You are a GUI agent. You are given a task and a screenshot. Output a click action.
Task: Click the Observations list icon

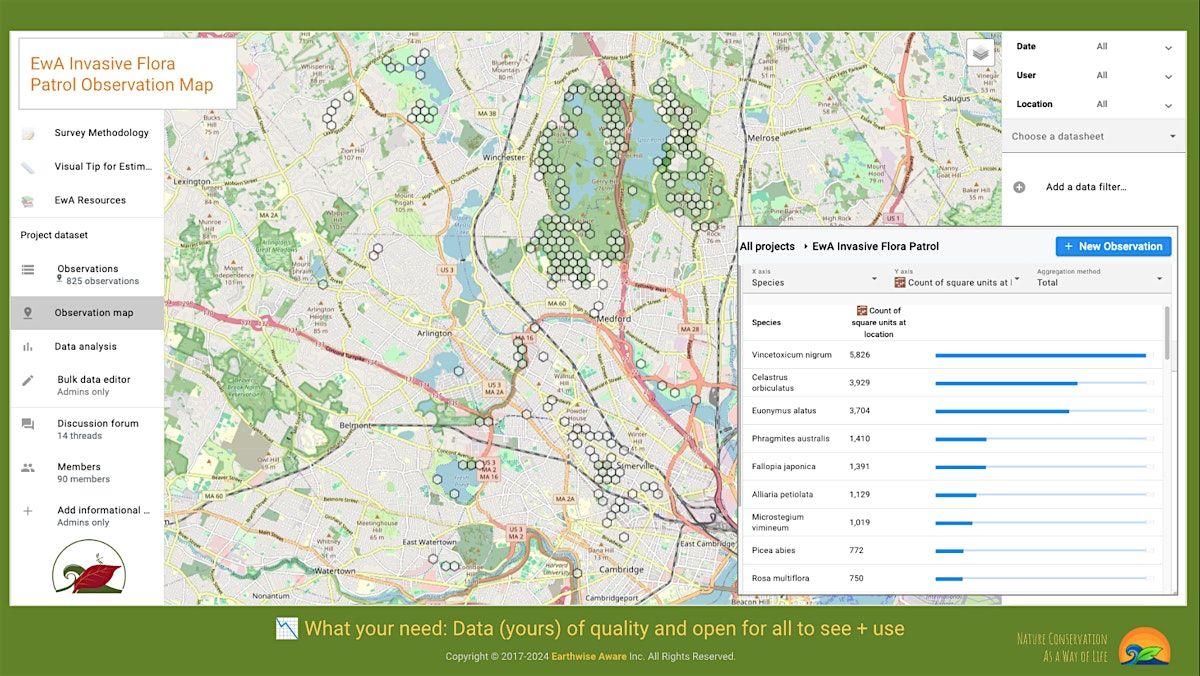pyautogui.click(x=28, y=270)
